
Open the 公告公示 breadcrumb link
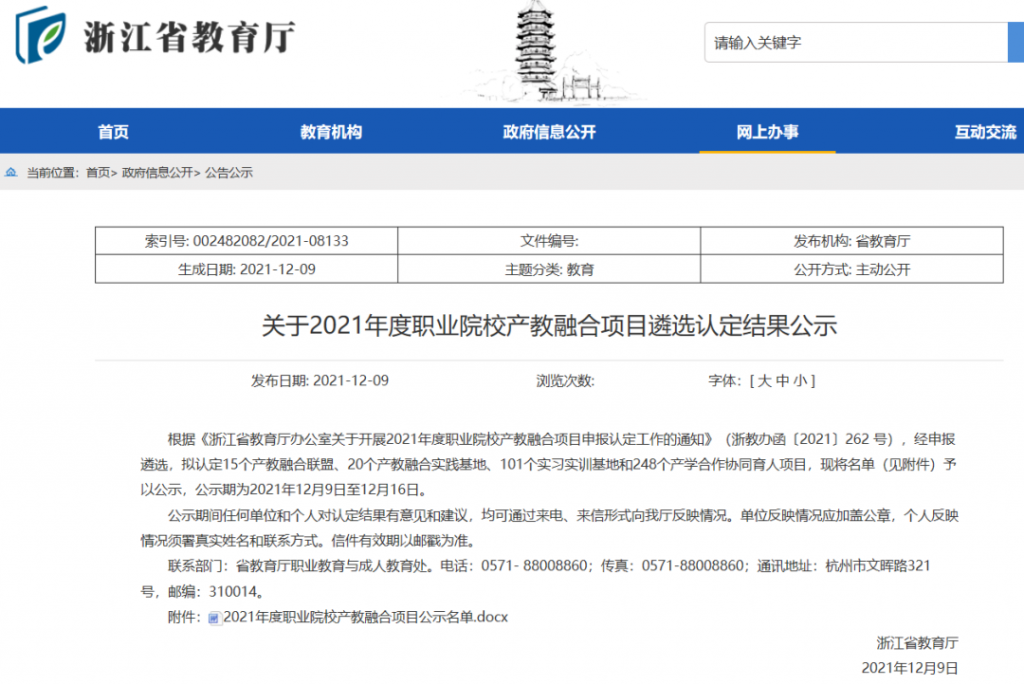tap(230, 172)
